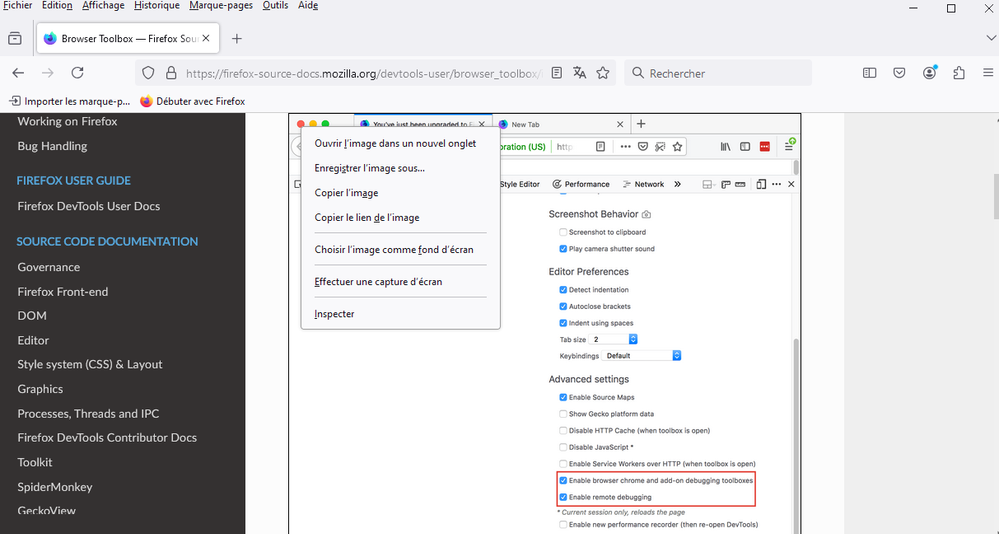Open Editor sidebar link
The image size is (999, 534).
point(33,340)
